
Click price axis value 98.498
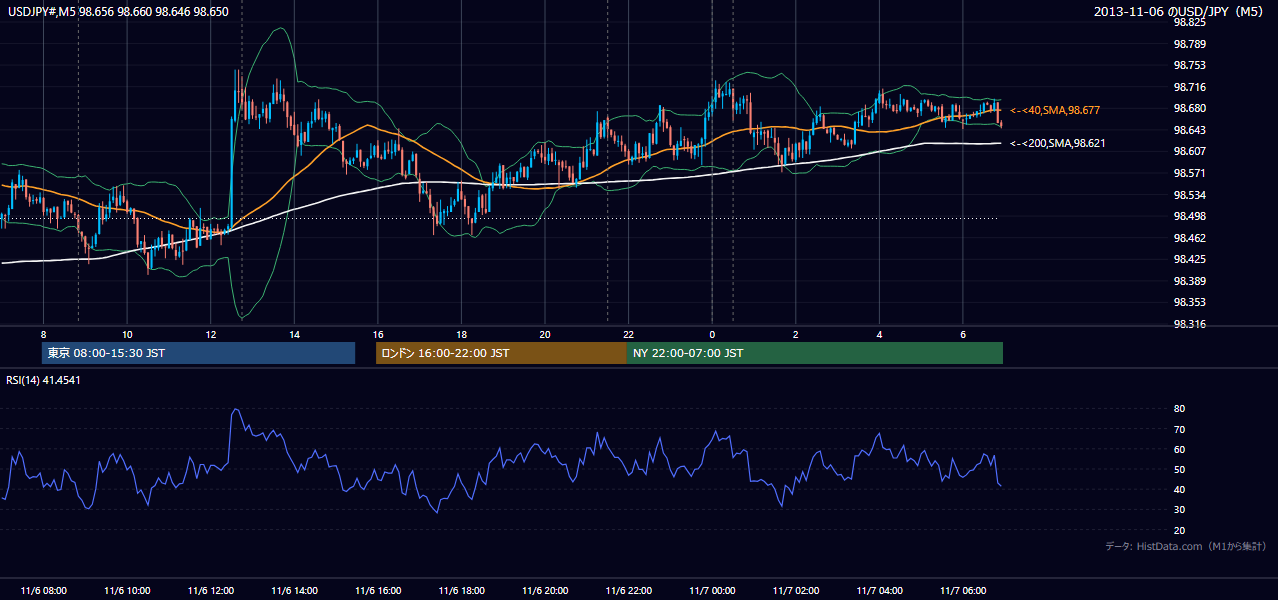1190,216
